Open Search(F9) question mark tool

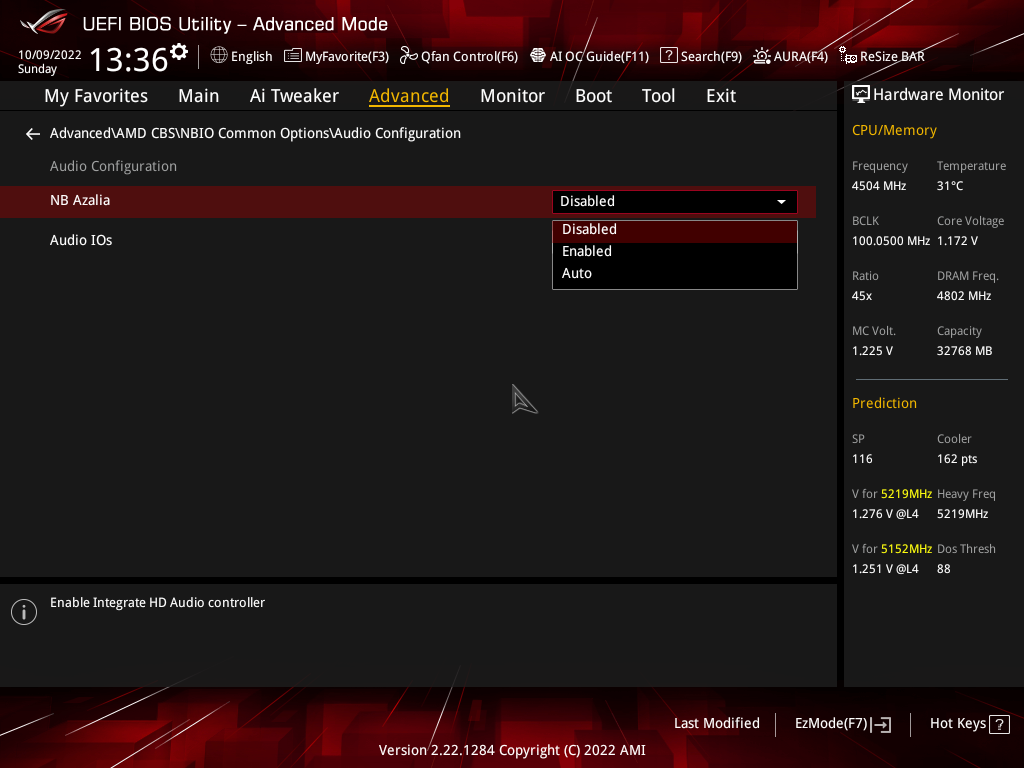click(701, 56)
